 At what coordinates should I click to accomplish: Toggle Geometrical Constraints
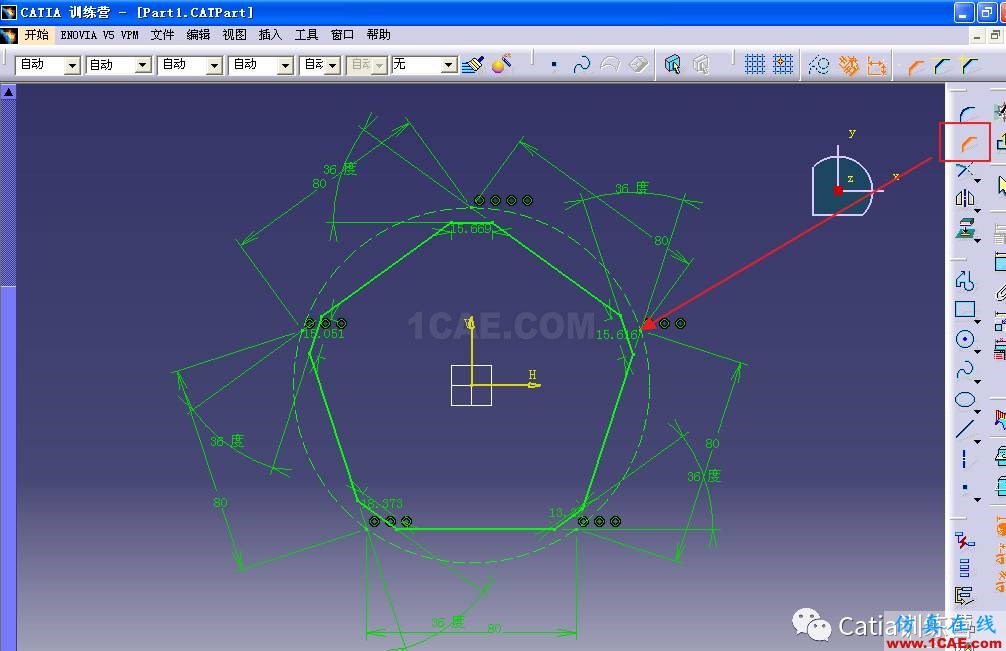click(848, 65)
